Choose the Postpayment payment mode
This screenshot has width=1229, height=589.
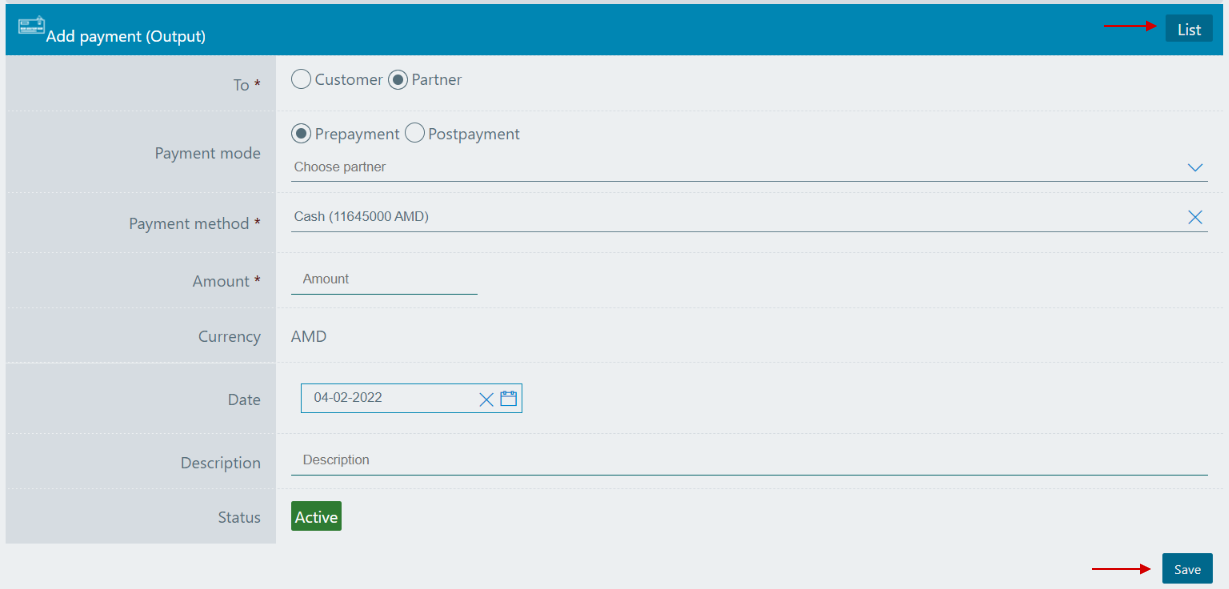click(414, 132)
